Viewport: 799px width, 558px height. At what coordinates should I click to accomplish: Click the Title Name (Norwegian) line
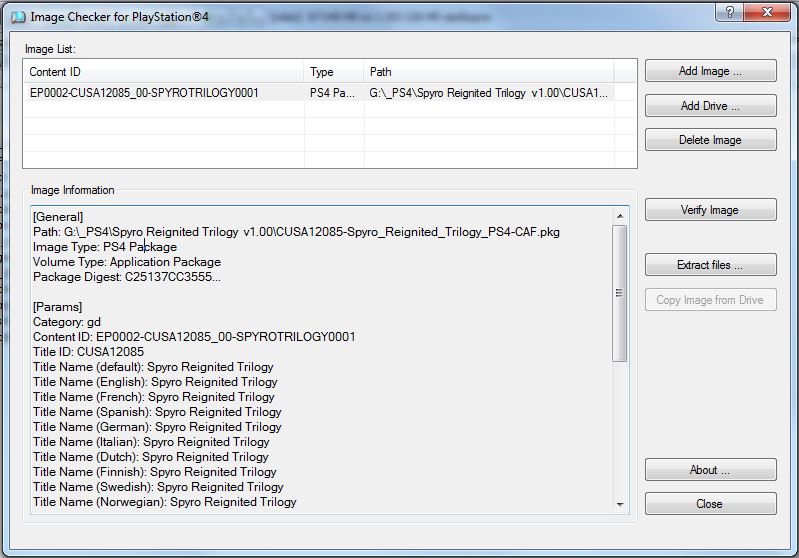(165, 502)
